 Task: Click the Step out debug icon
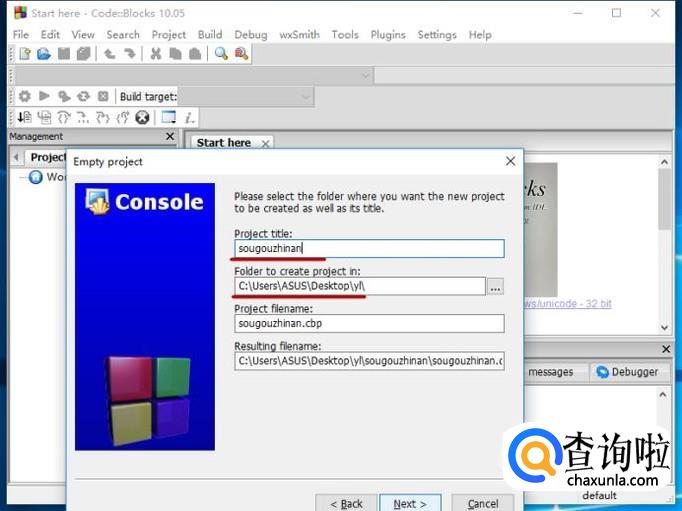(103, 117)
